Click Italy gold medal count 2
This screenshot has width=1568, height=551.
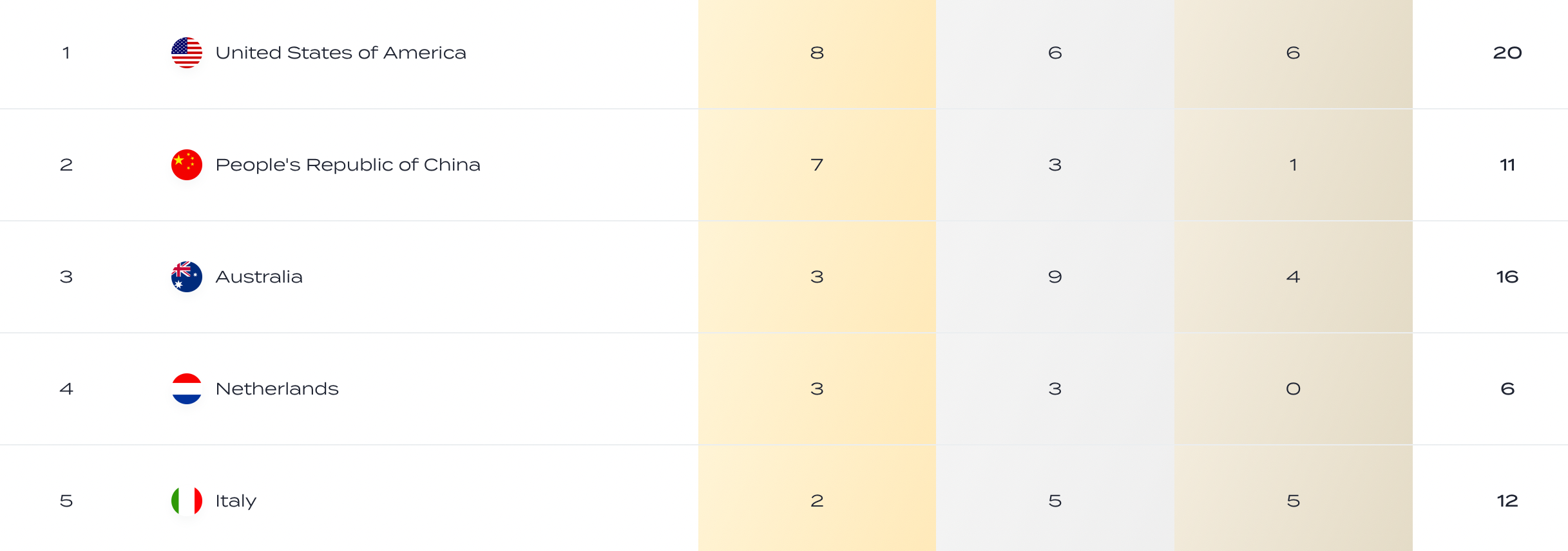[x=817, y=501]
